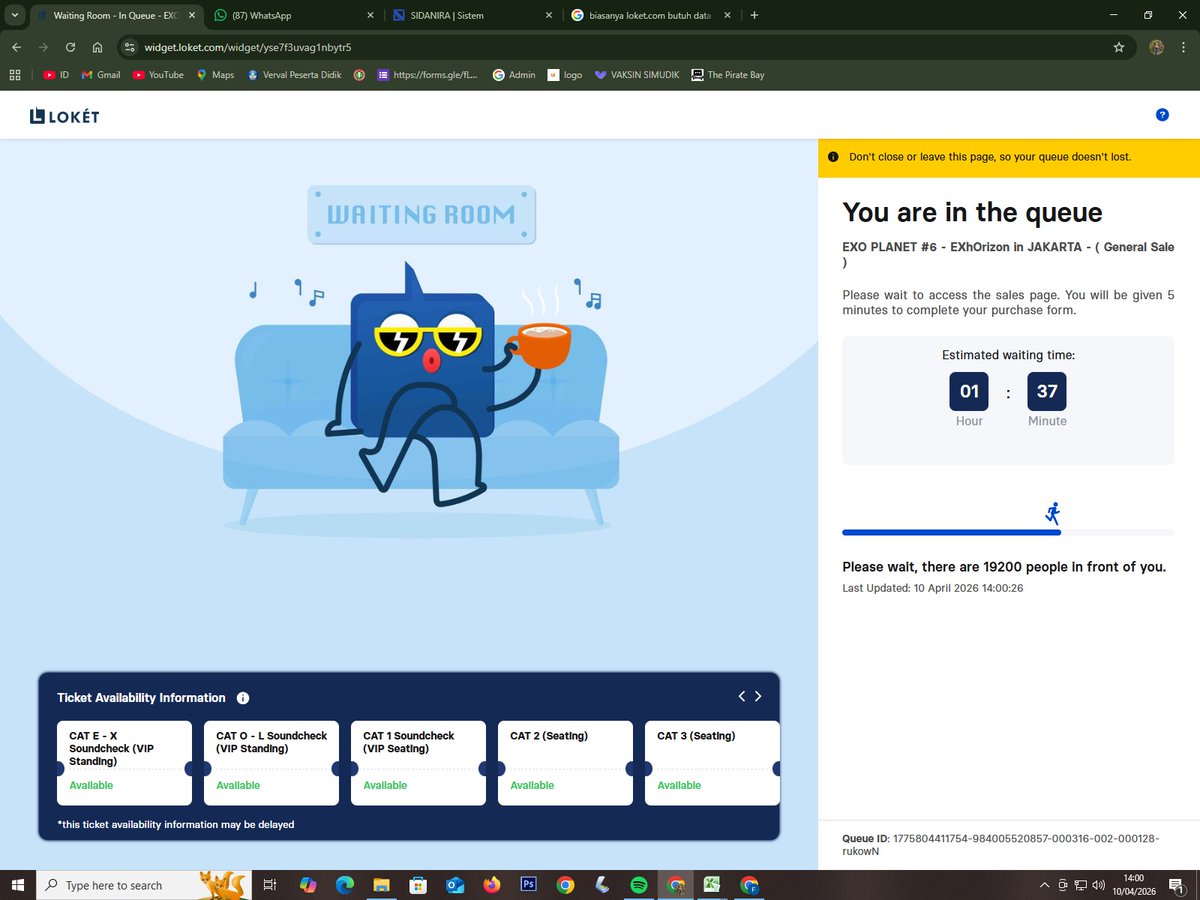Open the Verval Peserta Didik bookmark
1200x900 pixels.
click(x=295, y=74)
